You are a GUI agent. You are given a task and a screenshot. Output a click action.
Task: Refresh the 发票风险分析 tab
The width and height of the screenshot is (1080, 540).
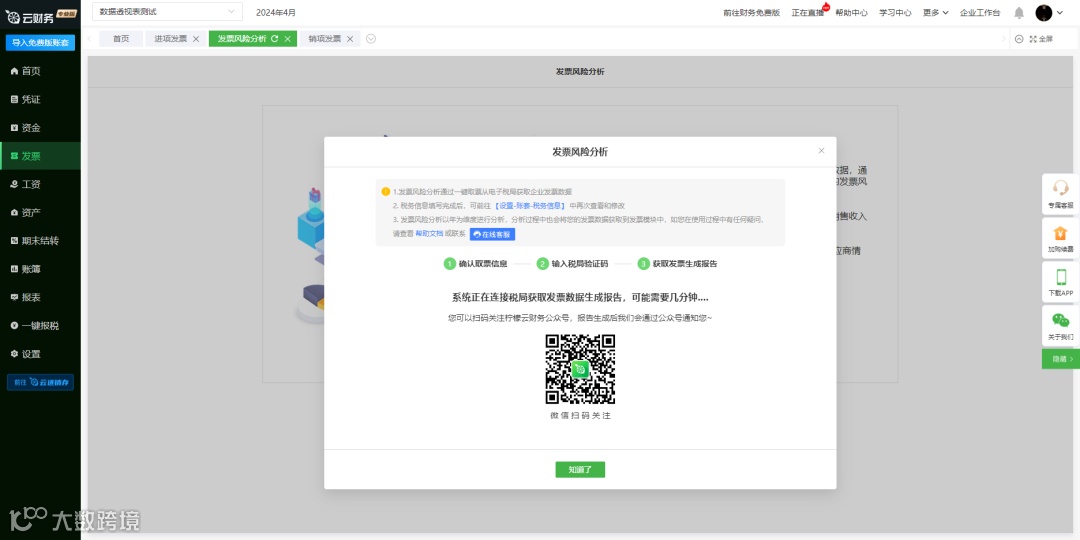tap(275, 39)
